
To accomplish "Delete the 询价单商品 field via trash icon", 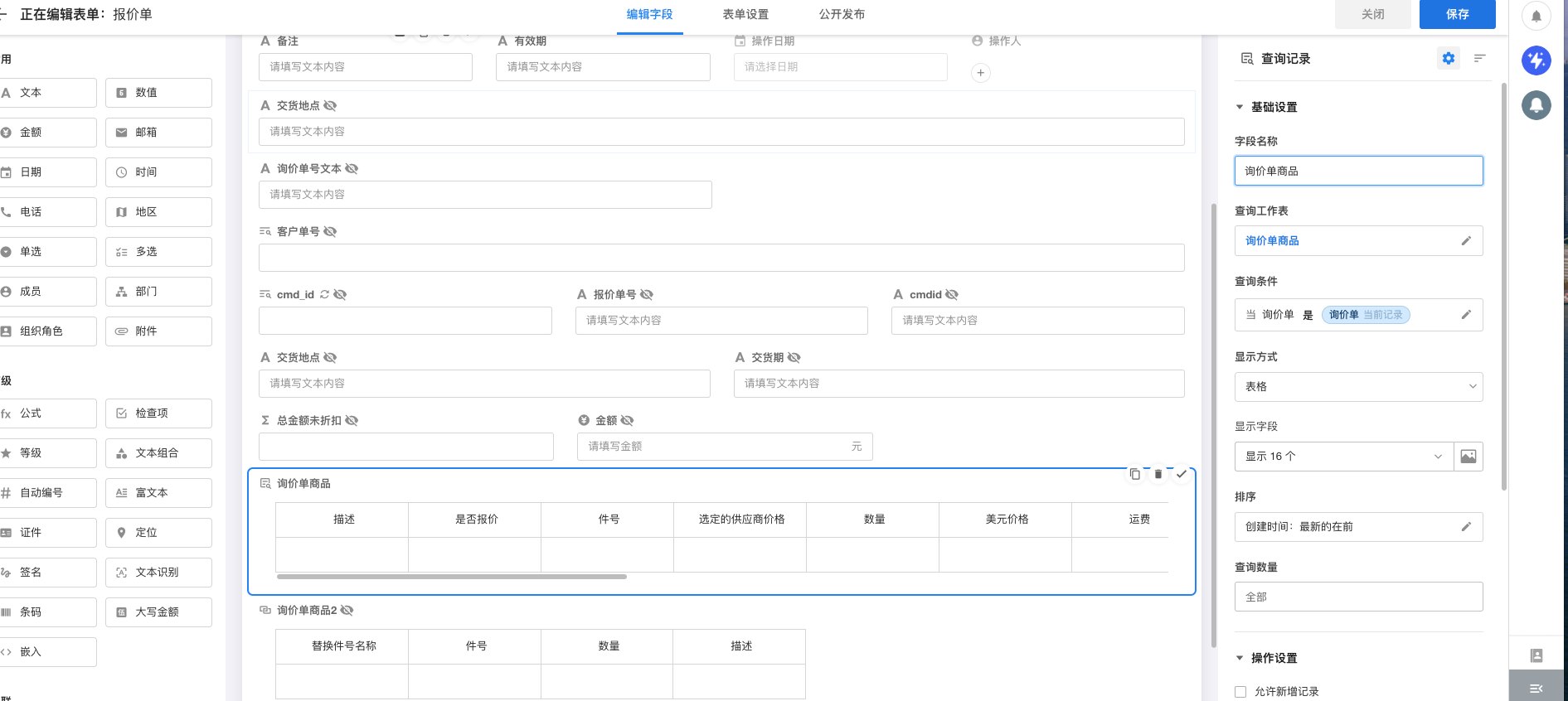I will [x=1158, y=474].
